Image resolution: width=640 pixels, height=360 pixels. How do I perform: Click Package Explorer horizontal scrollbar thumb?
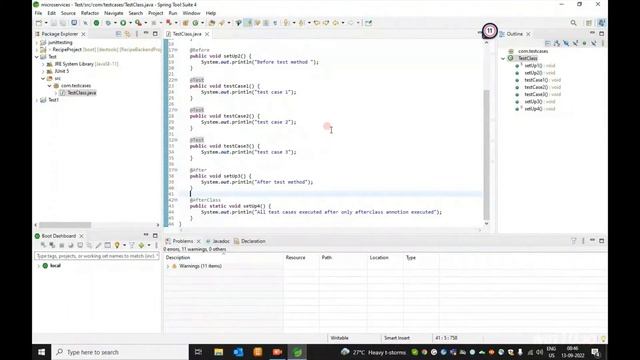(x=65, y=225)
